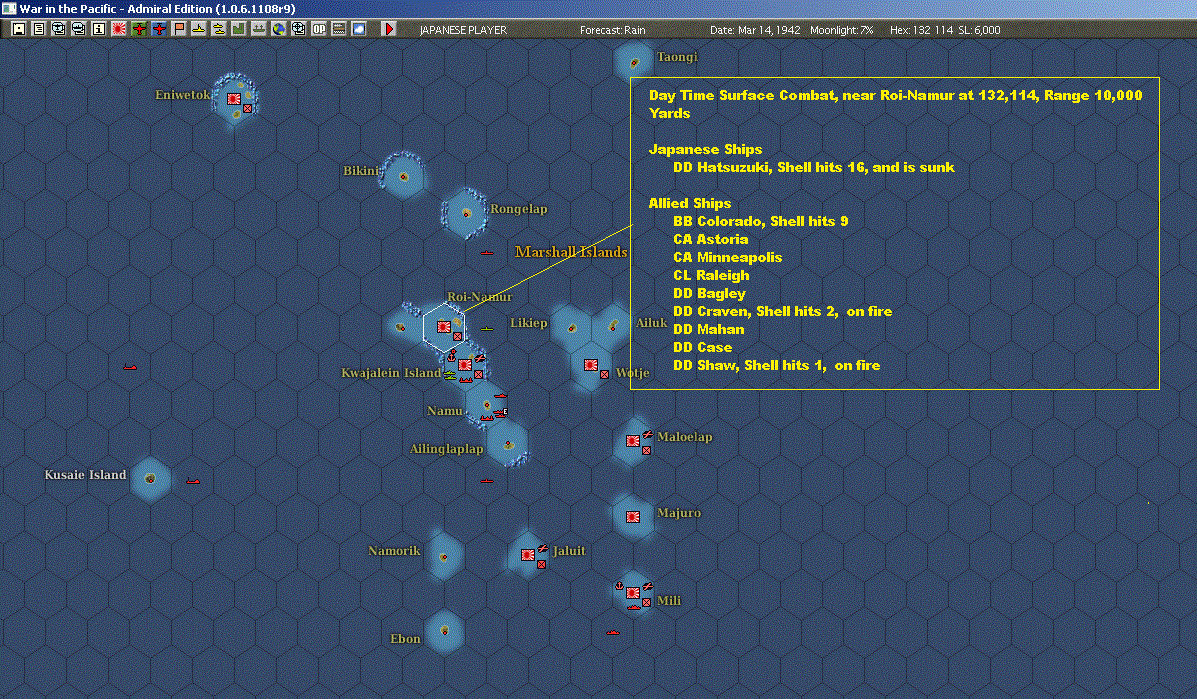Select the Kwajalein Island base flag

click(465, 365)
